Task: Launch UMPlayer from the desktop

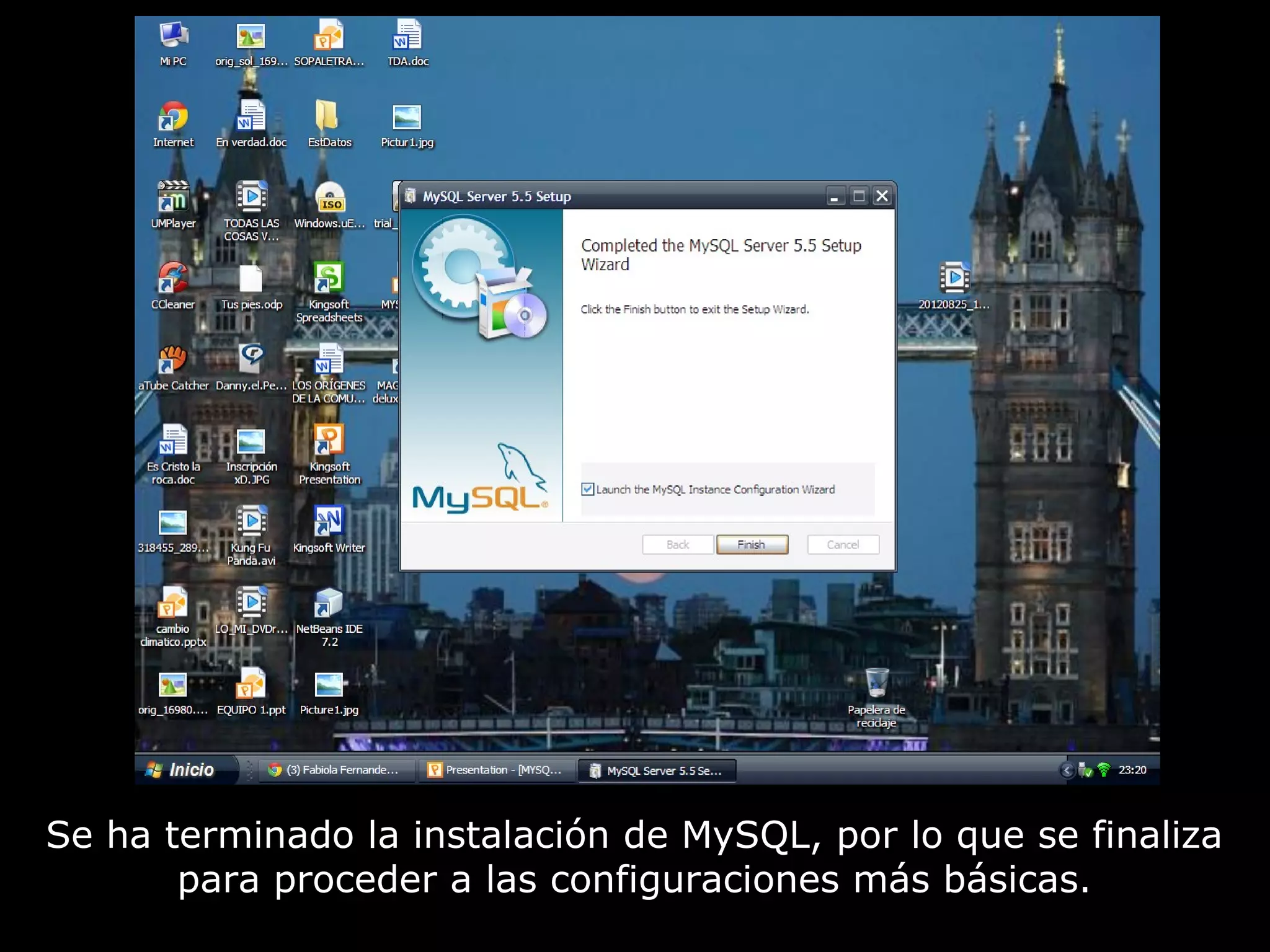Action: pos(173,197)
